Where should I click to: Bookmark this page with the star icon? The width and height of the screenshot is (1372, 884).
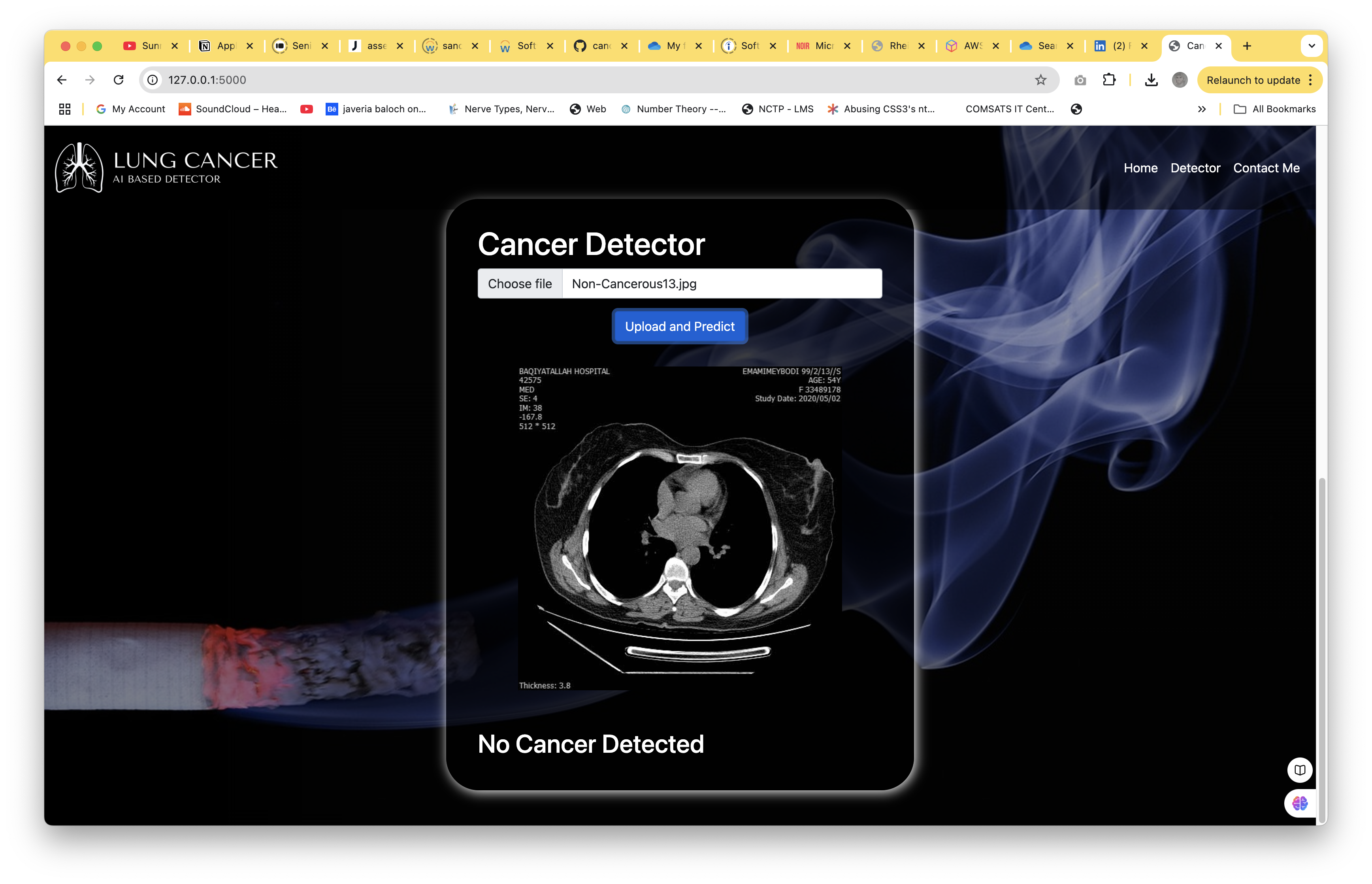click(x=1040, y=80)
